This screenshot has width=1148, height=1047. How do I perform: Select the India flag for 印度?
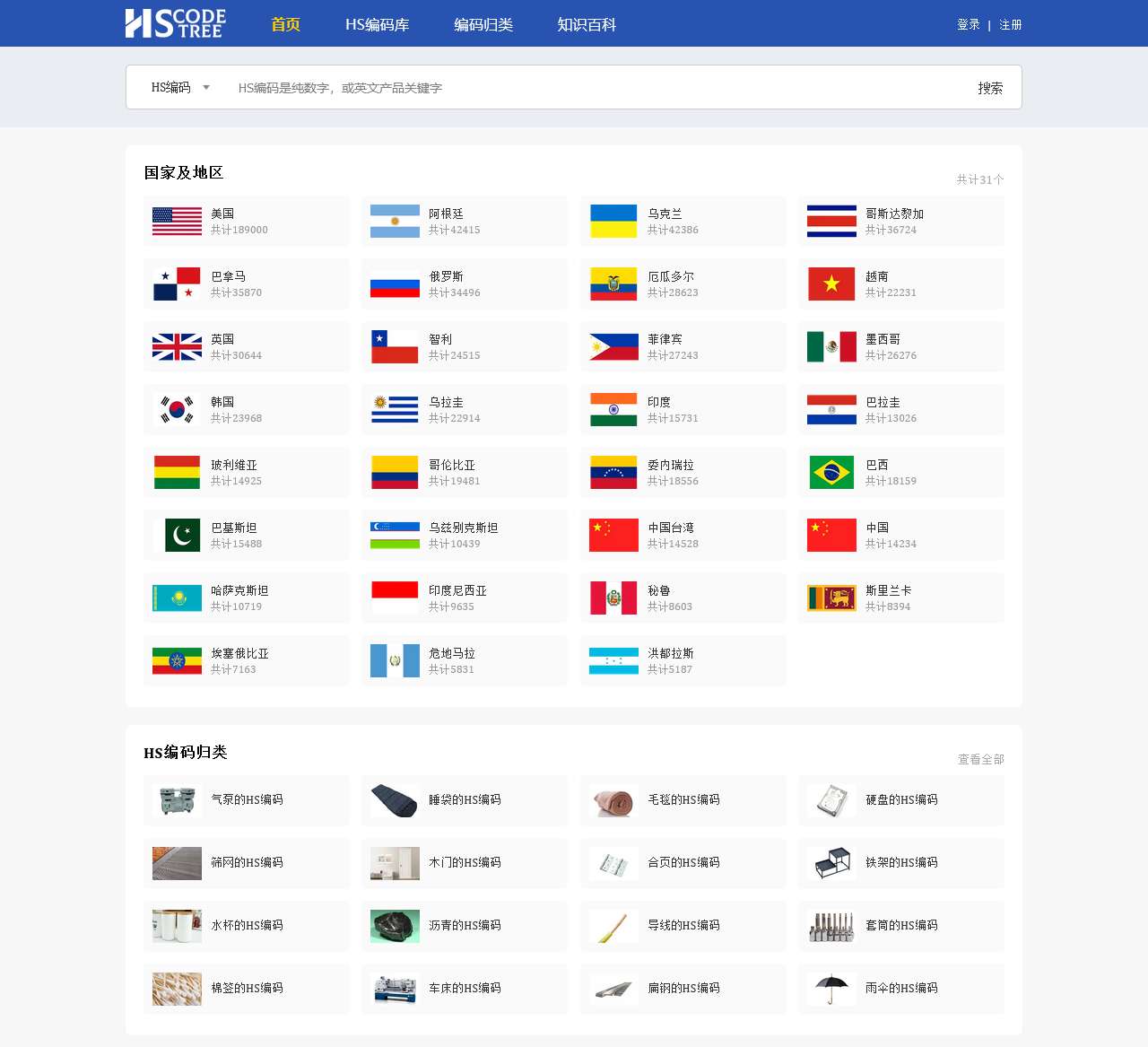pos(613,410)
